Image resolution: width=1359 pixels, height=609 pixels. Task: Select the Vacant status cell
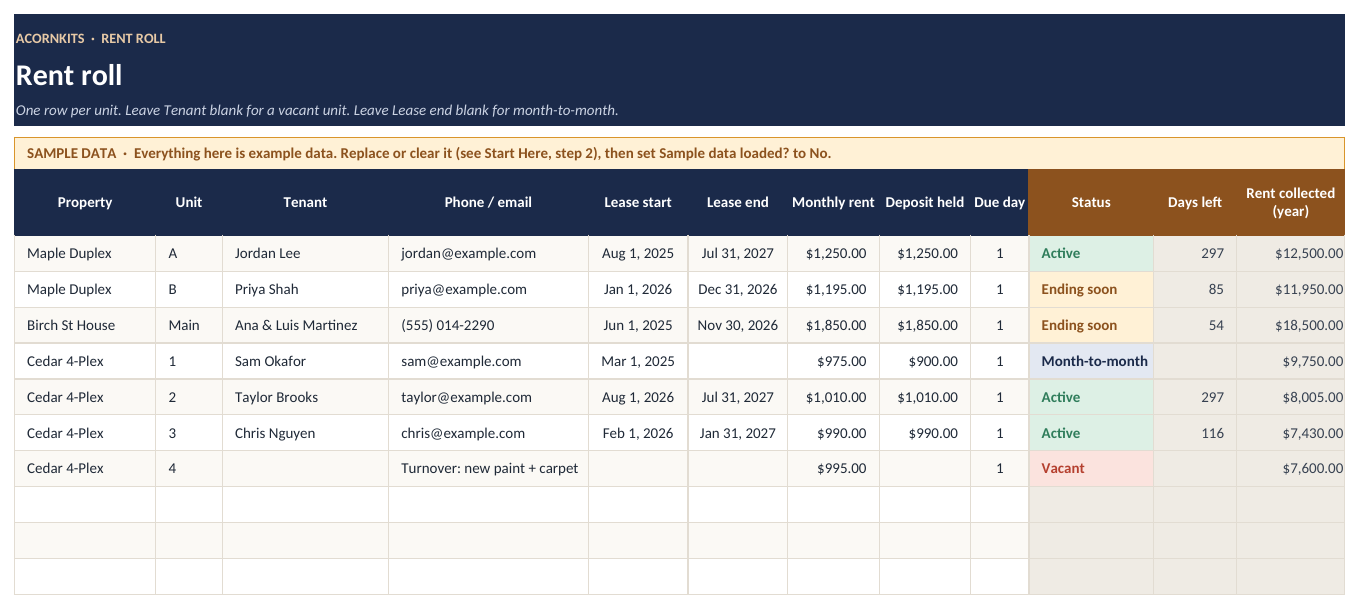pos(1091,468)
